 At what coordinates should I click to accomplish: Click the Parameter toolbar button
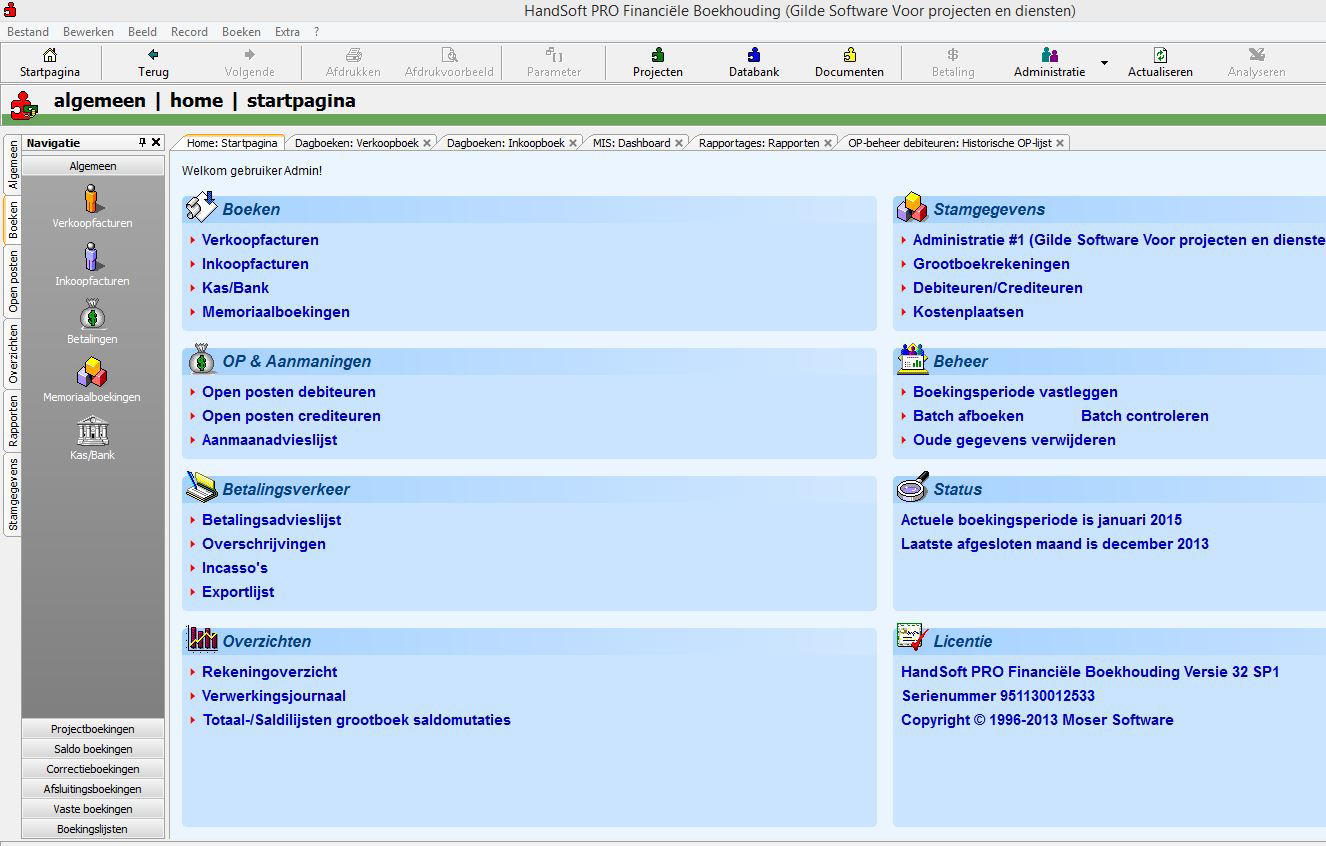click(554, 62)
